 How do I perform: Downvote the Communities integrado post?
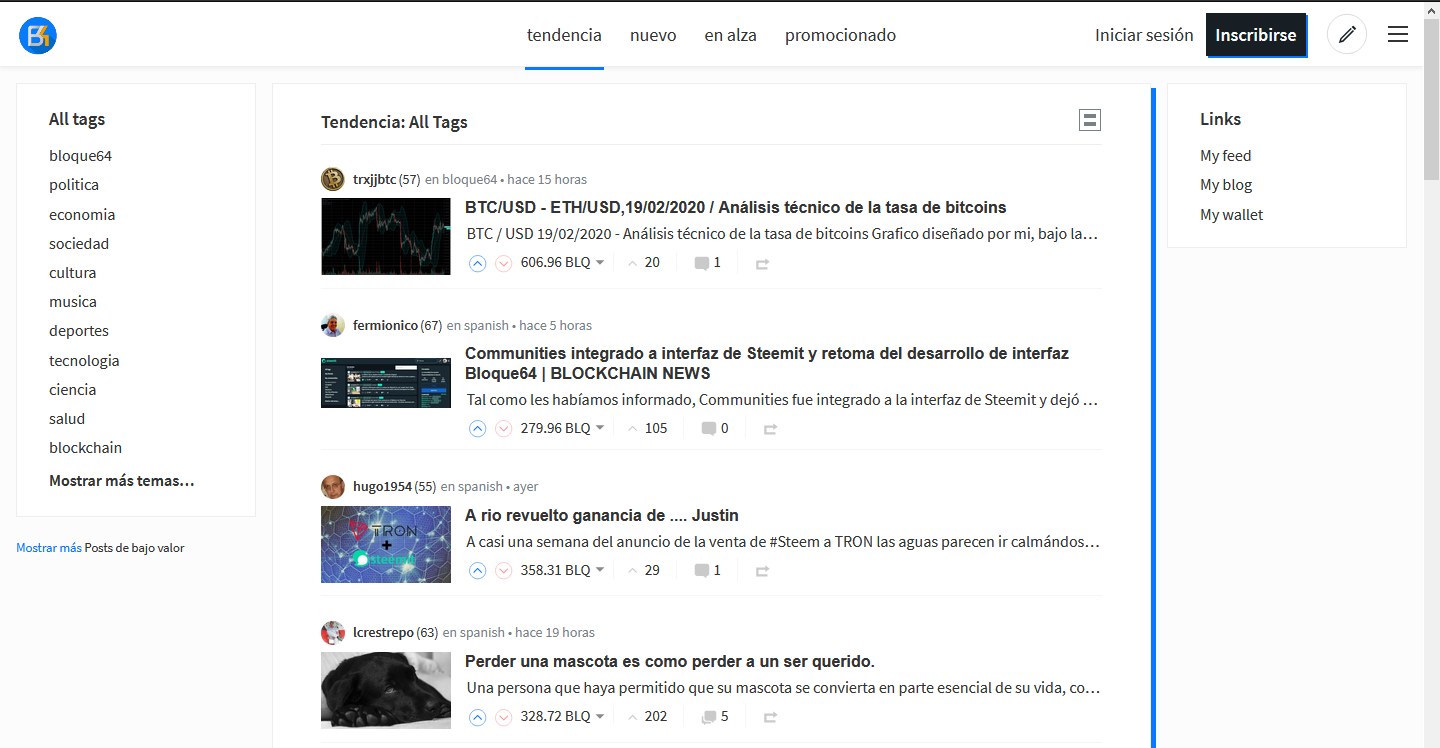pyautogui.click(x=504, y=429)
